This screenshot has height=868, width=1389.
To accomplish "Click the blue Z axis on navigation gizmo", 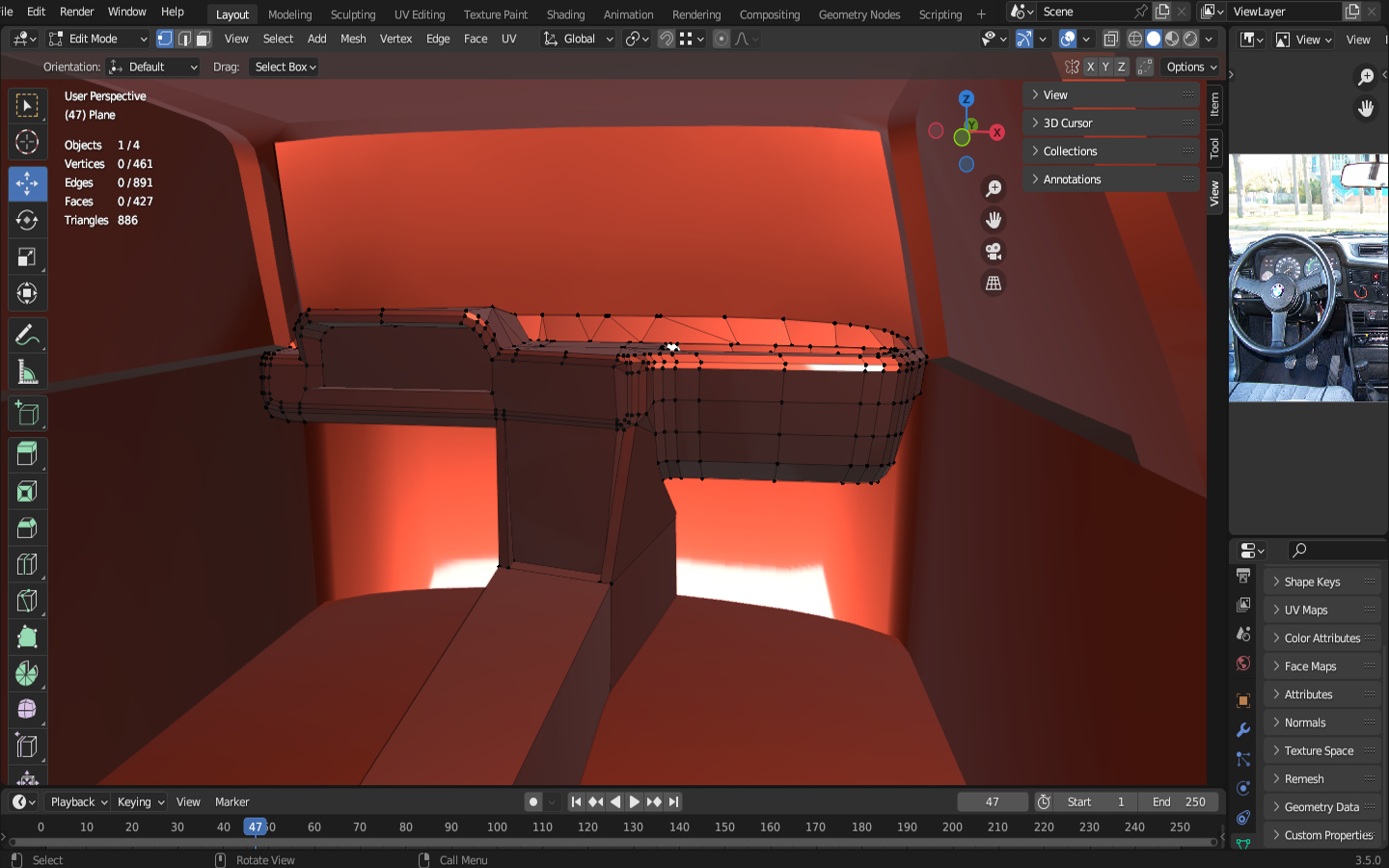I will (x=966, y=98).
